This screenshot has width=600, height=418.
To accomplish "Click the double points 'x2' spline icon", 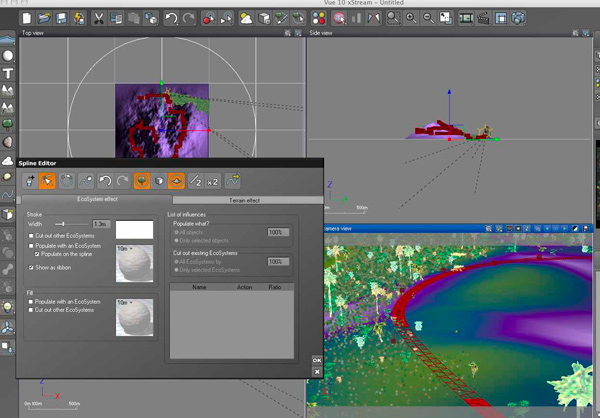I will pos(213,182).
